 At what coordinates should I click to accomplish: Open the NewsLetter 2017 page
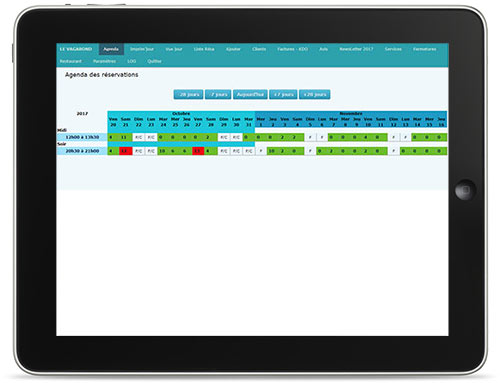356,49
